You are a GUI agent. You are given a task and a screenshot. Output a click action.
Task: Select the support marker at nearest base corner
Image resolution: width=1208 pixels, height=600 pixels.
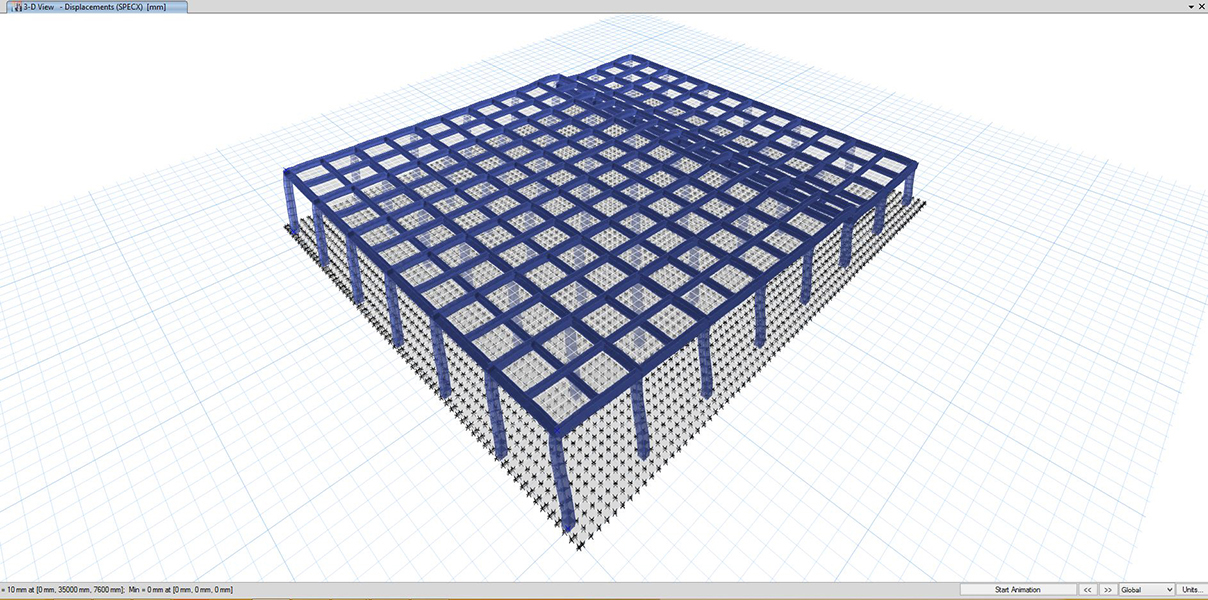point(578,541)
